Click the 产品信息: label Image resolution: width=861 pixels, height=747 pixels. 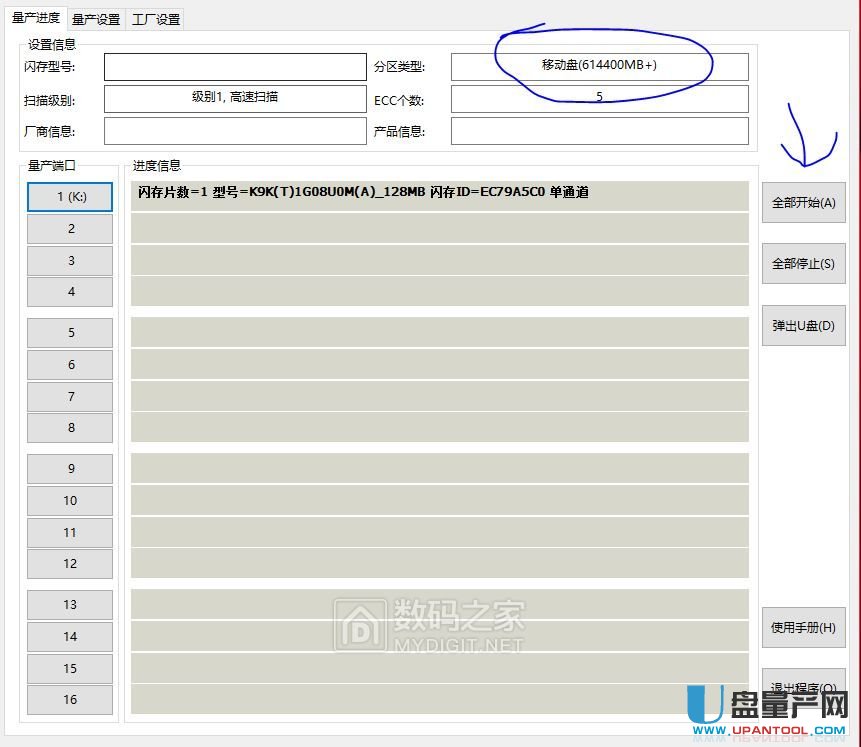[x=399, y=132]
